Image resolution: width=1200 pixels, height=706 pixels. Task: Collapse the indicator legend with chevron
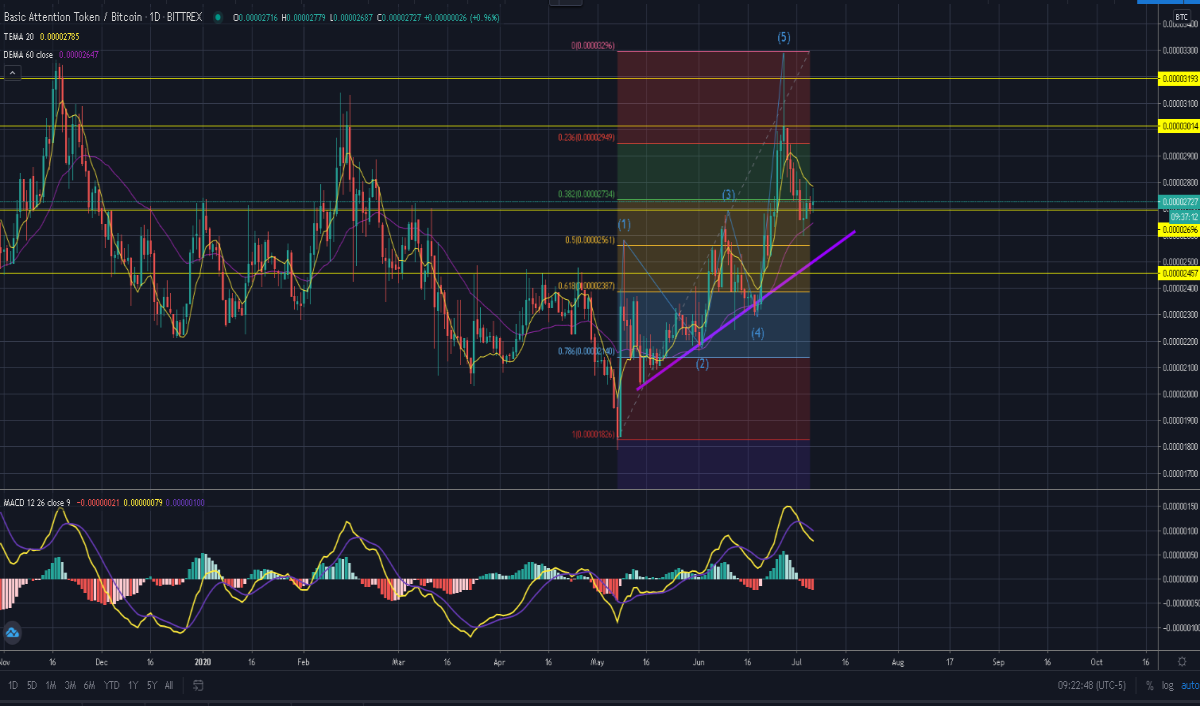coord(13,73)
